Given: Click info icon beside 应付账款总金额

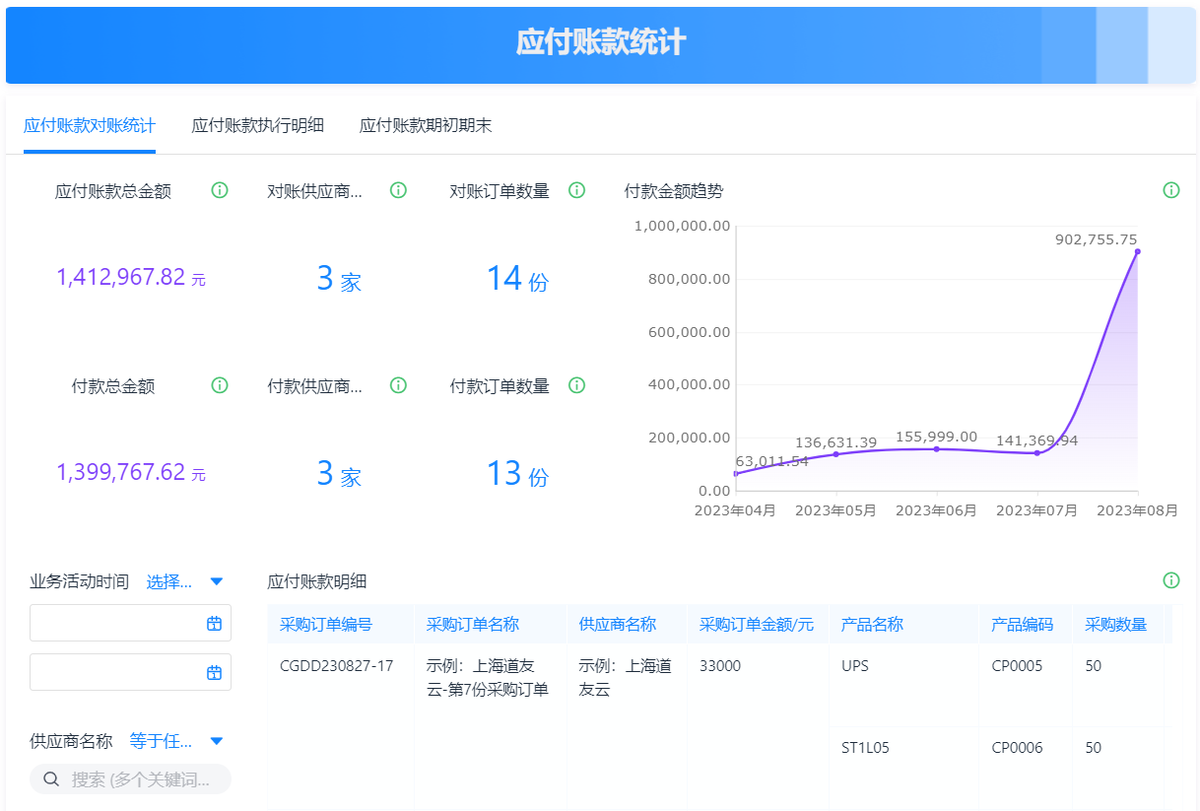Looking at the screenshot, I should 220,190.
